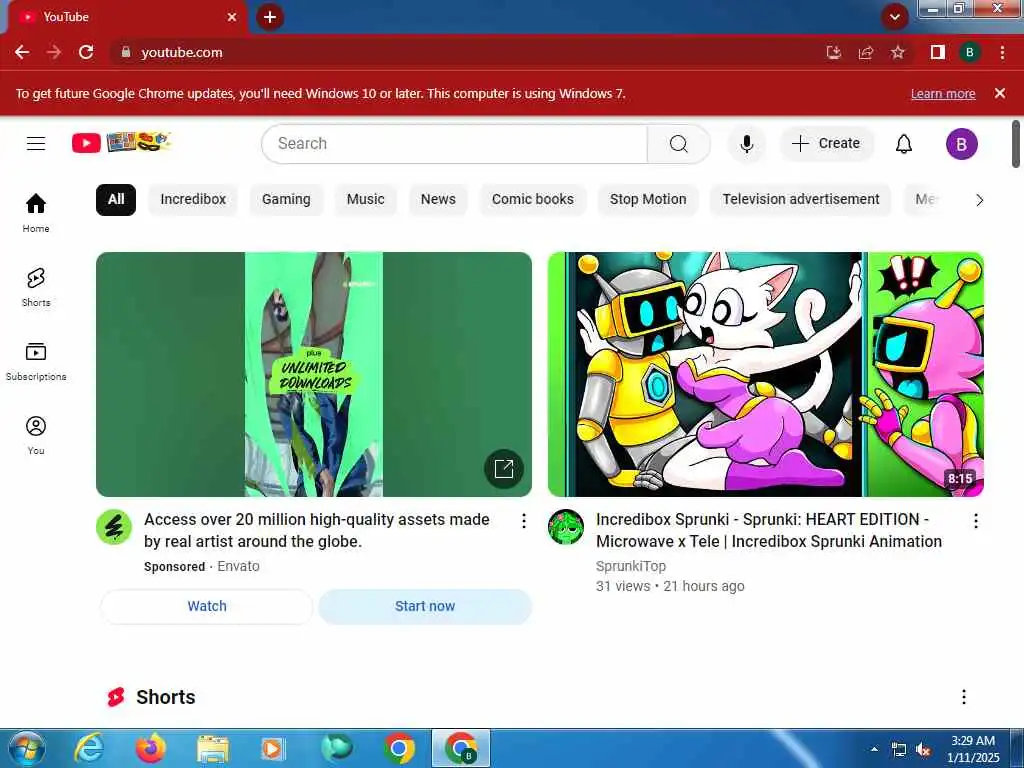Screen dimensions: 1024x768
Task: Open Chrome tab search dropdown
Action: (x=895, y=17)
